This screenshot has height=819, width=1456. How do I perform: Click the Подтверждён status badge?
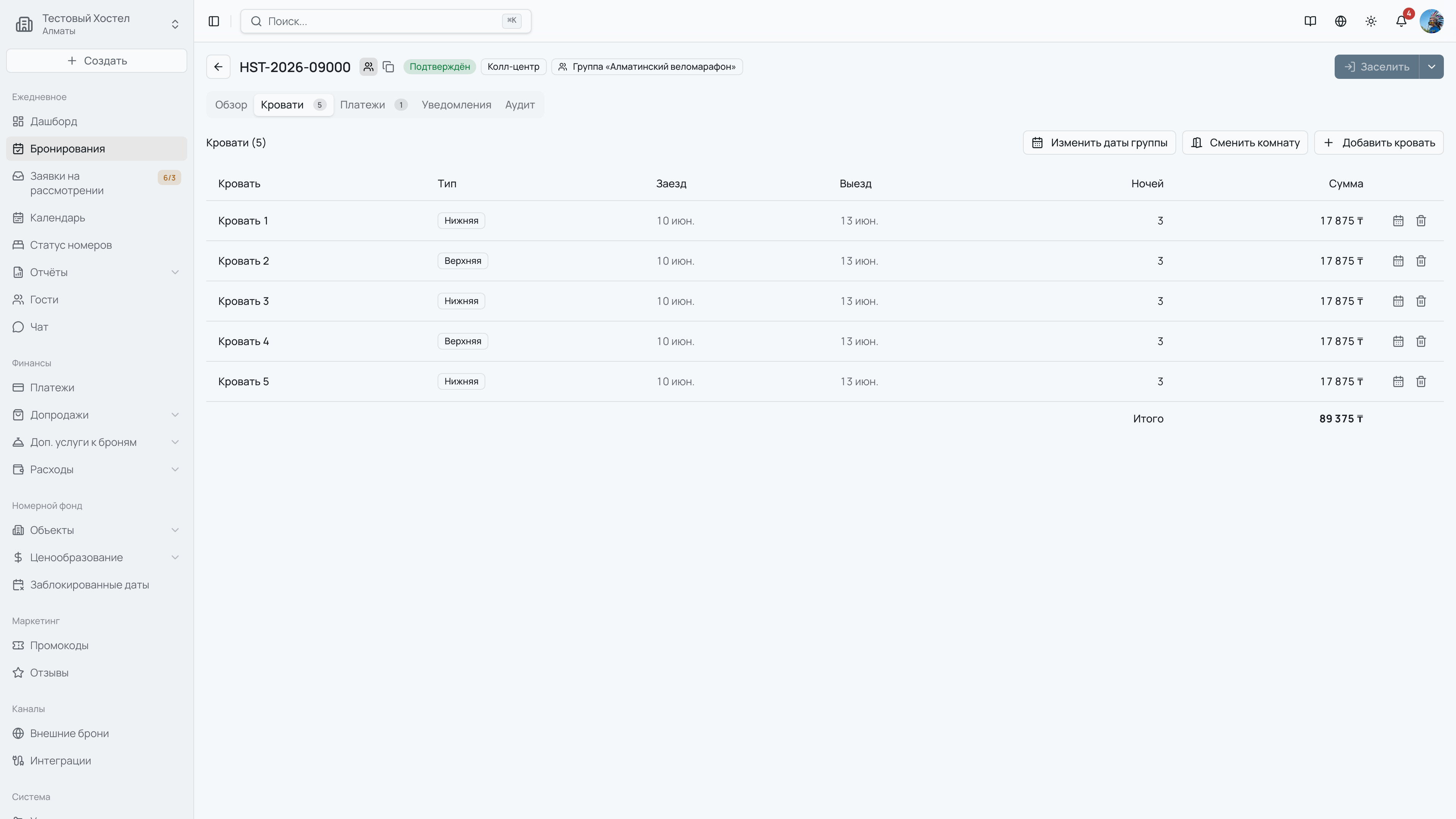click(x=440, y=67)
